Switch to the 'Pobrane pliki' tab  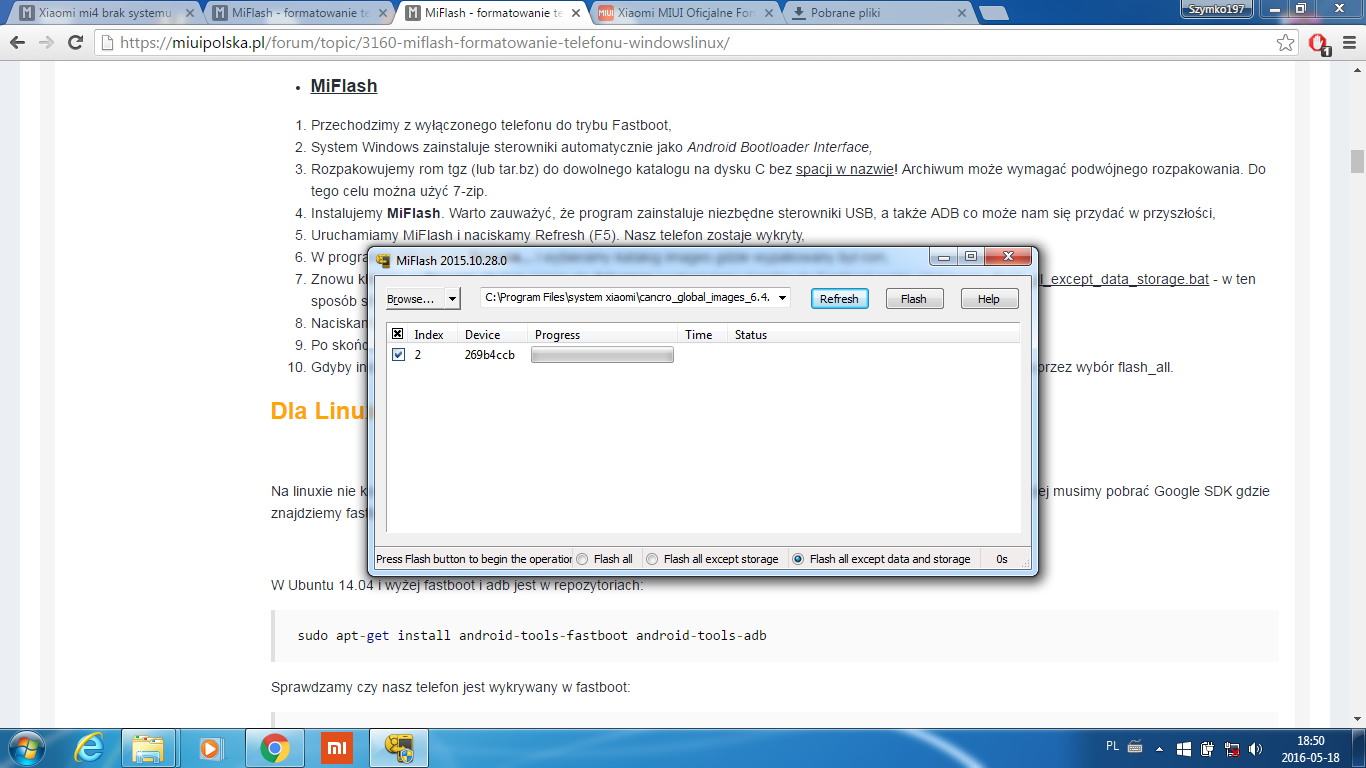point(877,14)
